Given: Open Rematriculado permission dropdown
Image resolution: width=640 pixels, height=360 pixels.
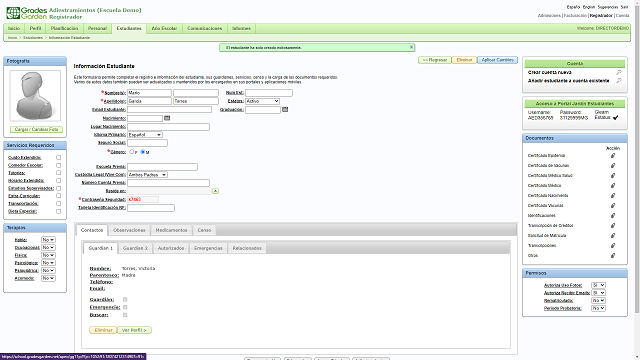Looking at the screenshot, I should (x=598, y=300).
